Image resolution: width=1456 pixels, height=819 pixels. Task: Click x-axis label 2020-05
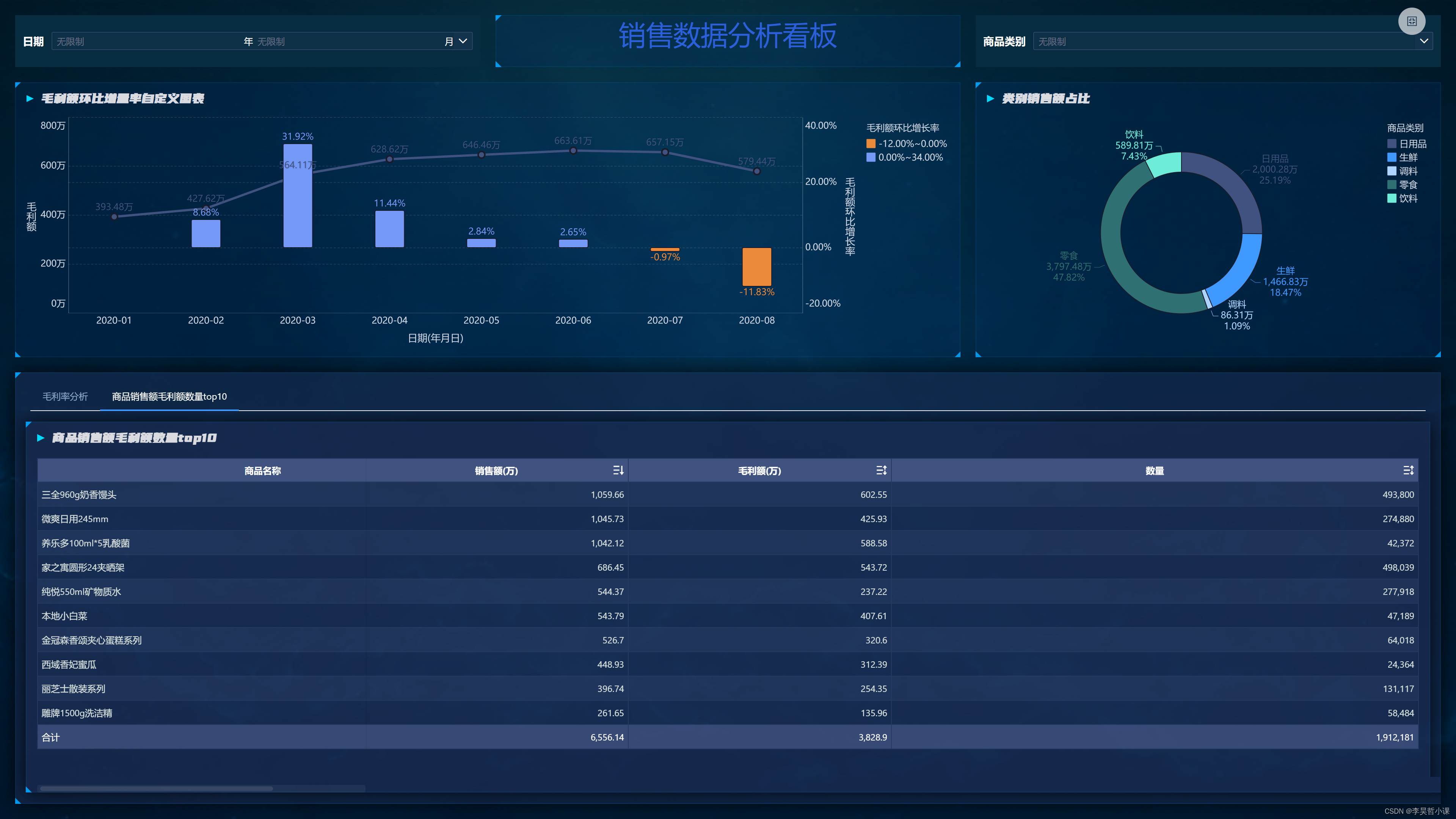click(482, 320)
